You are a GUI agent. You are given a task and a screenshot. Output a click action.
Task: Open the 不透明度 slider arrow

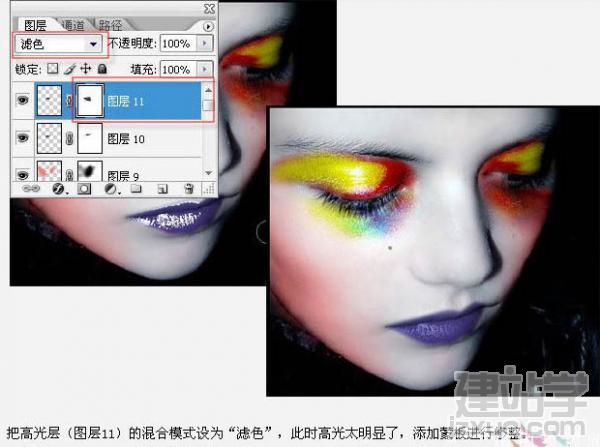pyautogui.click(x=205, y=44)
